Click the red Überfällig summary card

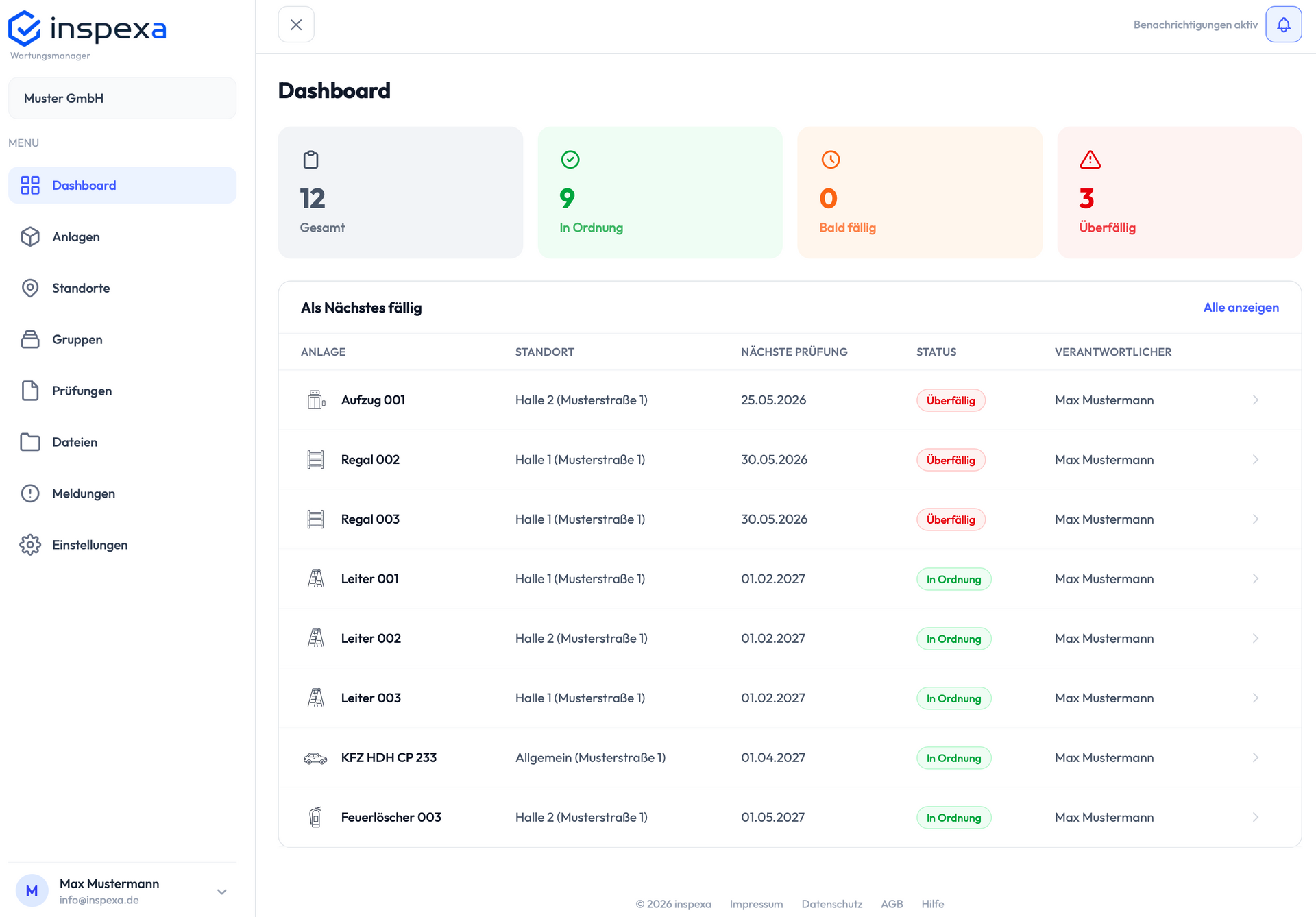[1179, 193]
